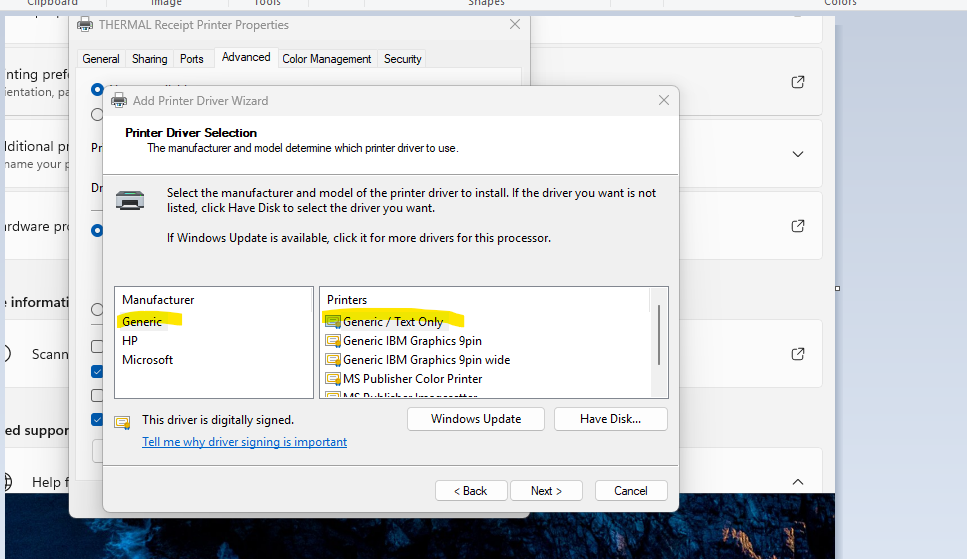Proceed with the Next button
The height and width of the screenshot is (559, 967).
[x=546, y=491]
